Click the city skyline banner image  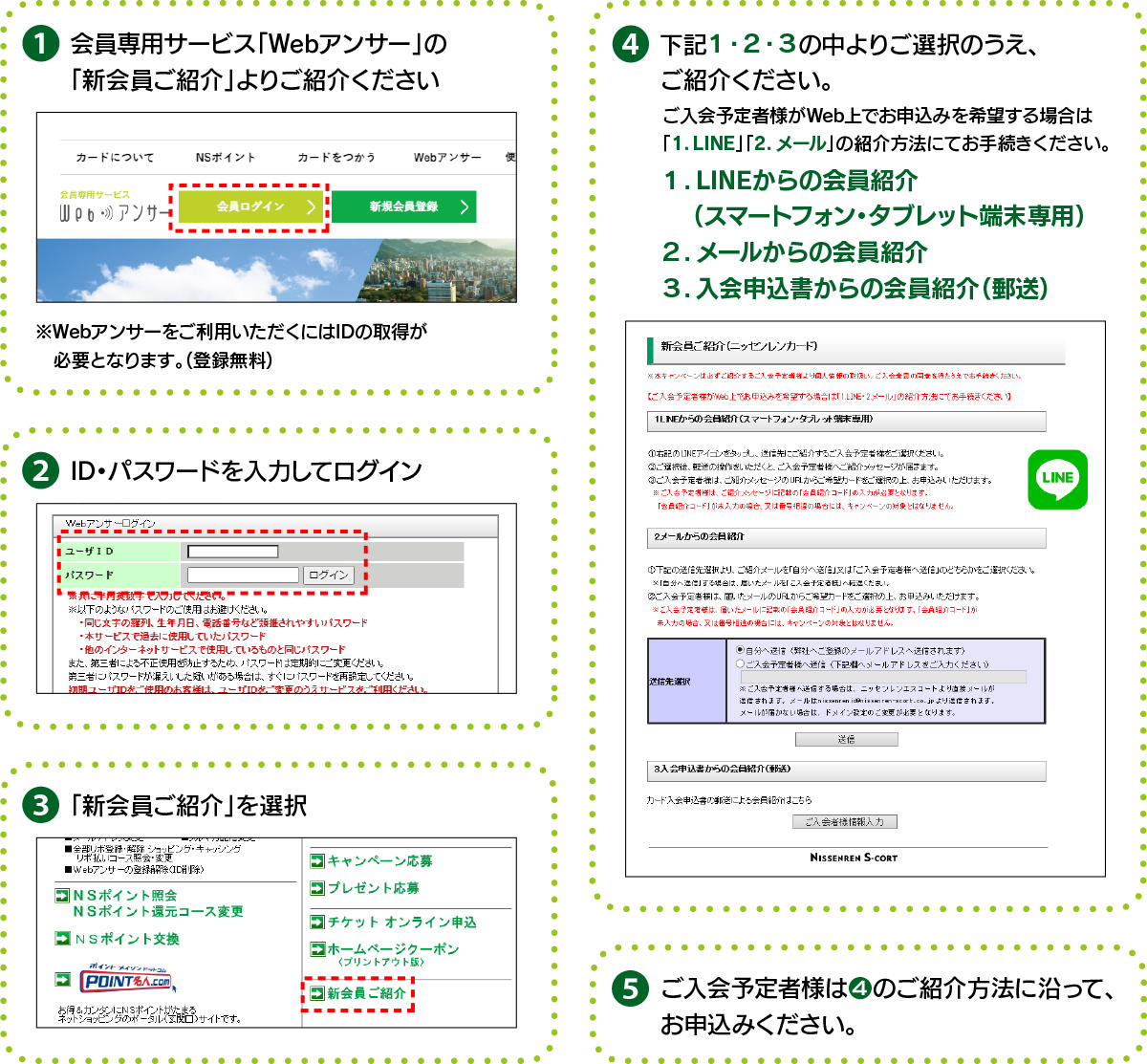(276, 271)
